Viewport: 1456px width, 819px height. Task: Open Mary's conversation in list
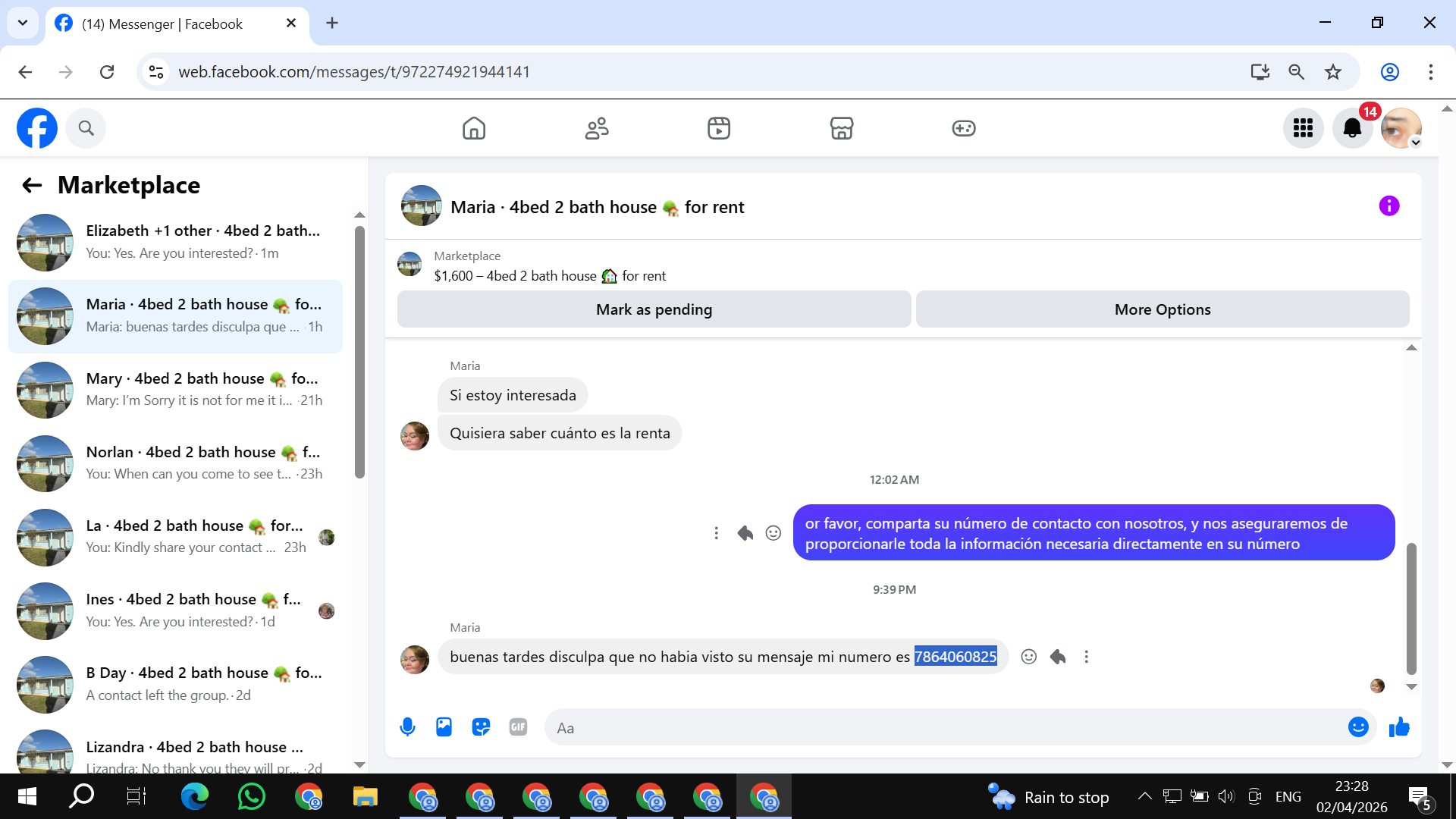[176, 390]
